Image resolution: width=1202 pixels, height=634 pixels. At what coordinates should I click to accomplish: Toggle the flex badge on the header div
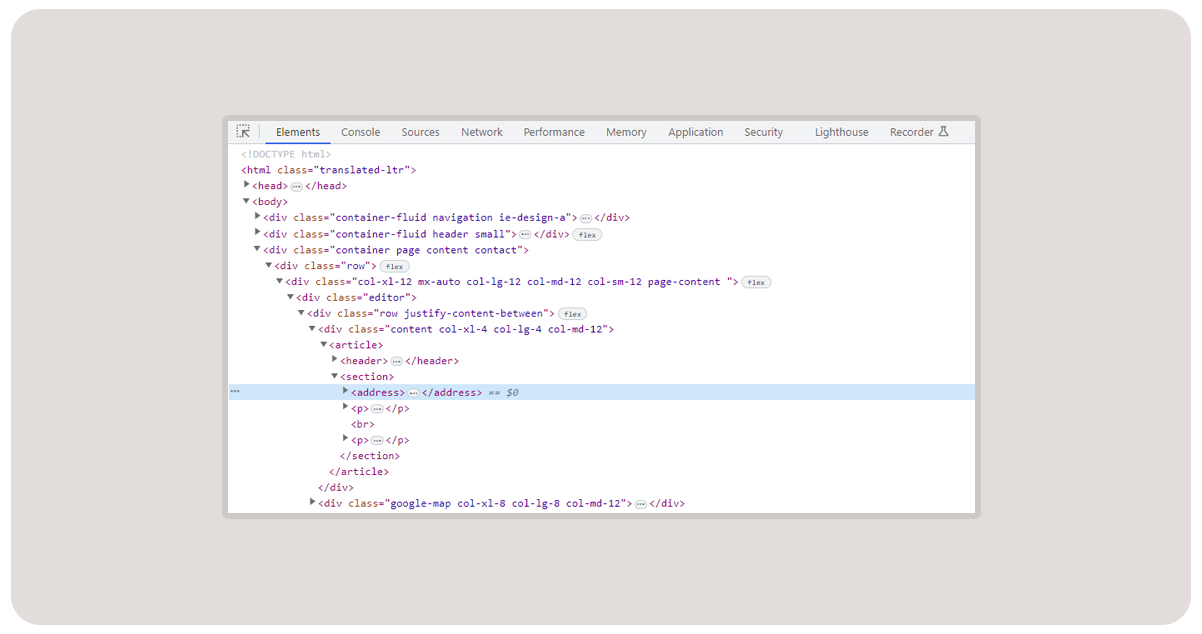click(586, 234)
